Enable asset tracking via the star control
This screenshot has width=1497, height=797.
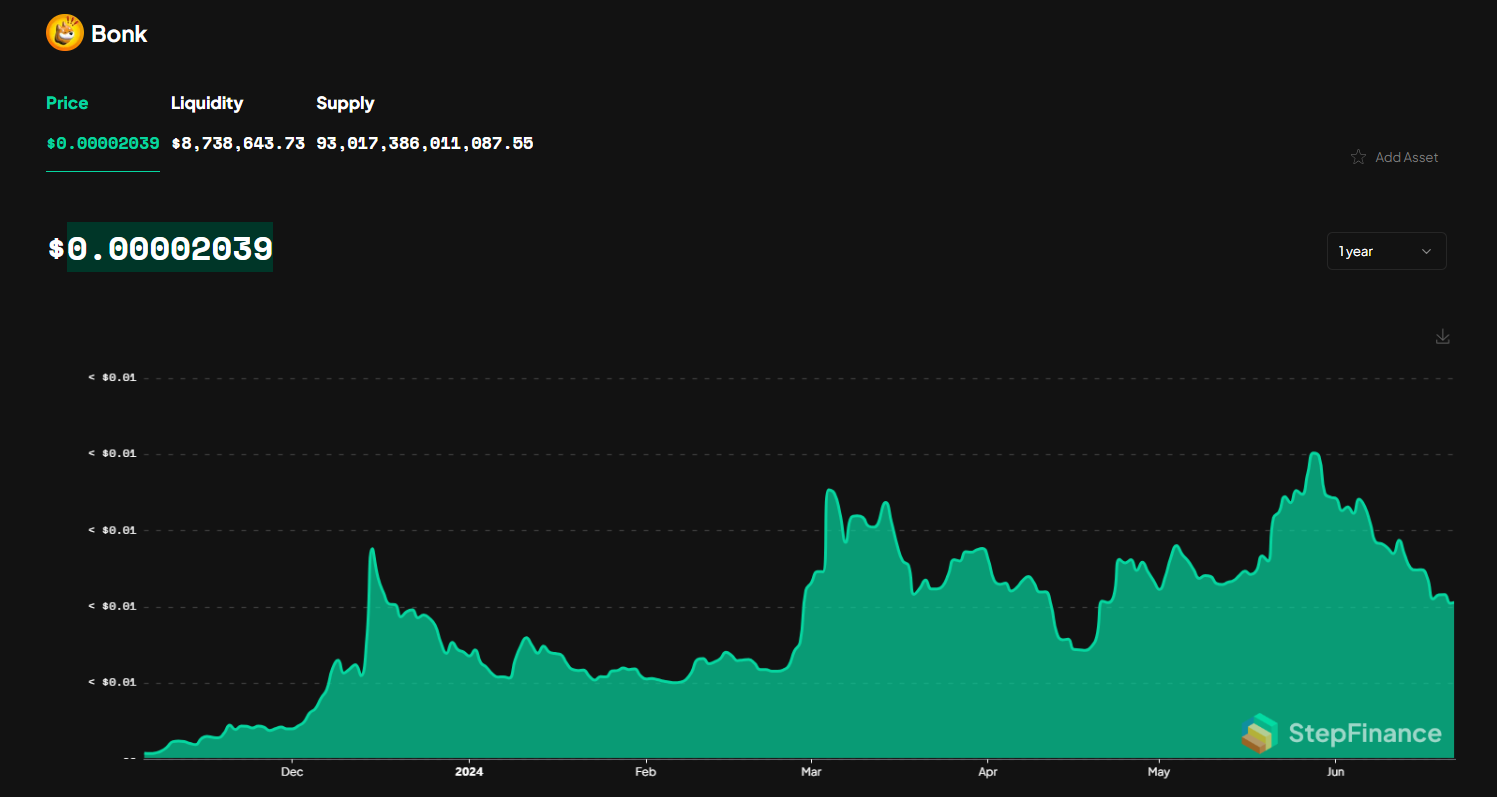click(1358, 156)
